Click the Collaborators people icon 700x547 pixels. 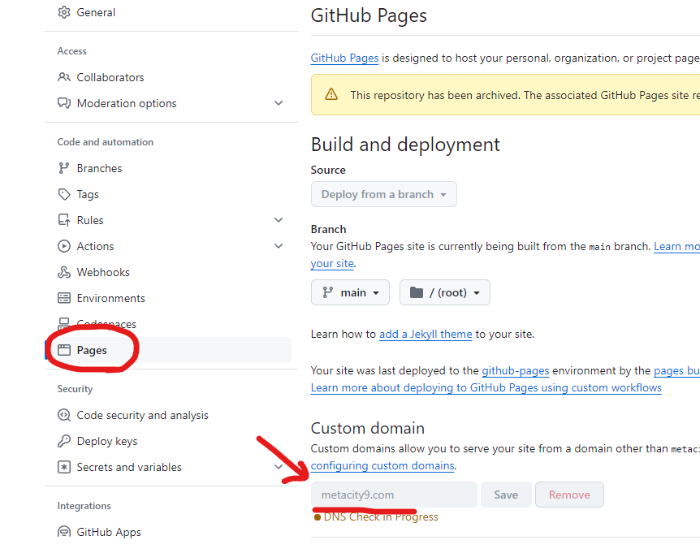[x=64, y=77]
